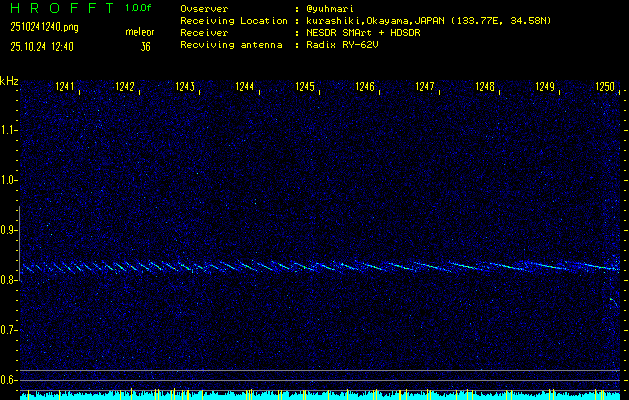The height and width of the screenshot is (400, 629).
Task: Select the 0.6 kHz axis label
Action: [9, 380]
